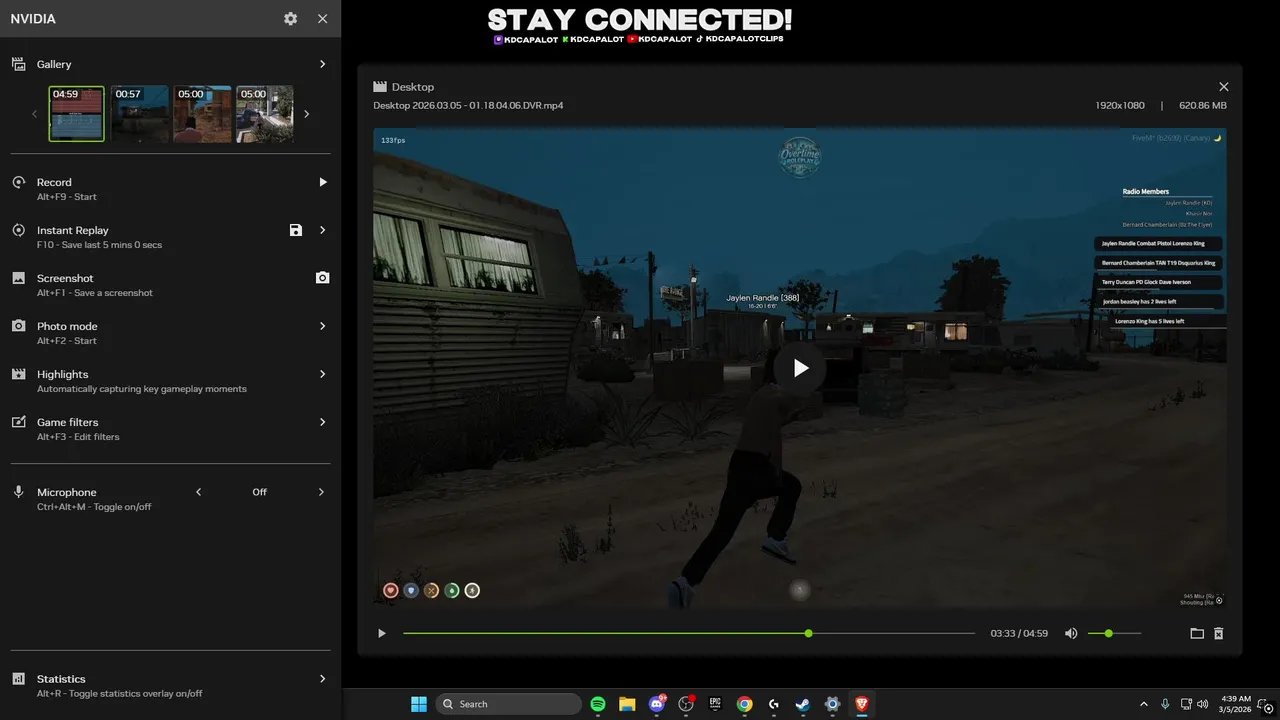Expand Instant Replay options
Viewport: 1280px width, 720px height.
(x=322, y=230)
